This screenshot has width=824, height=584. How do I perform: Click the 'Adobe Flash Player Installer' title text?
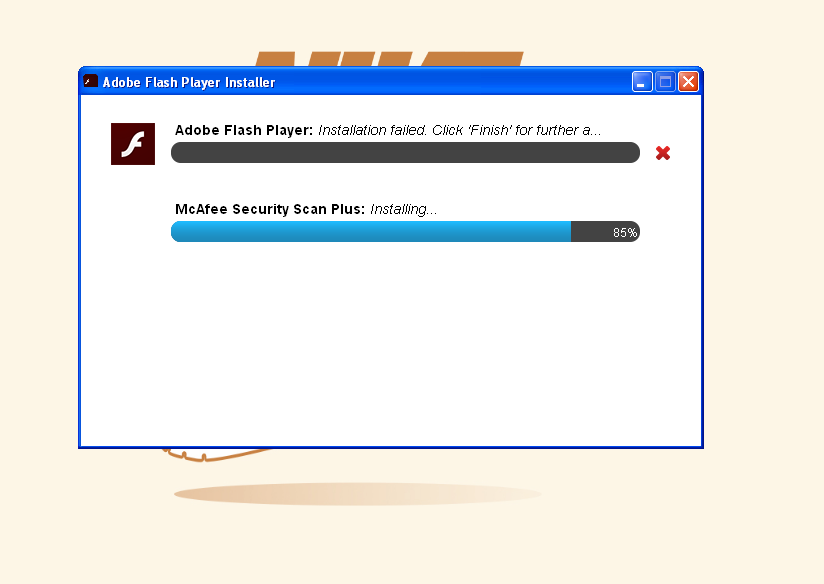click(x=189, y=83)
